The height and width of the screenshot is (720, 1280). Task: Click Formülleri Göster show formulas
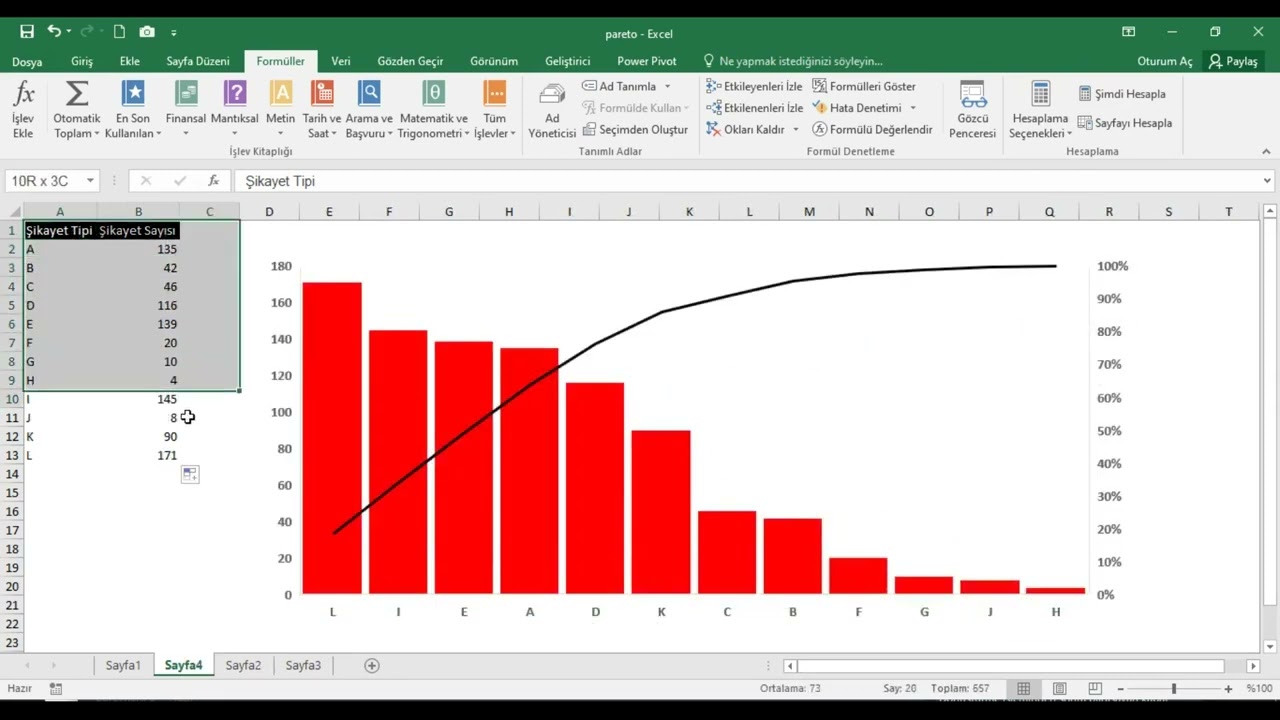pyautogui.click(x=864, y=86)
